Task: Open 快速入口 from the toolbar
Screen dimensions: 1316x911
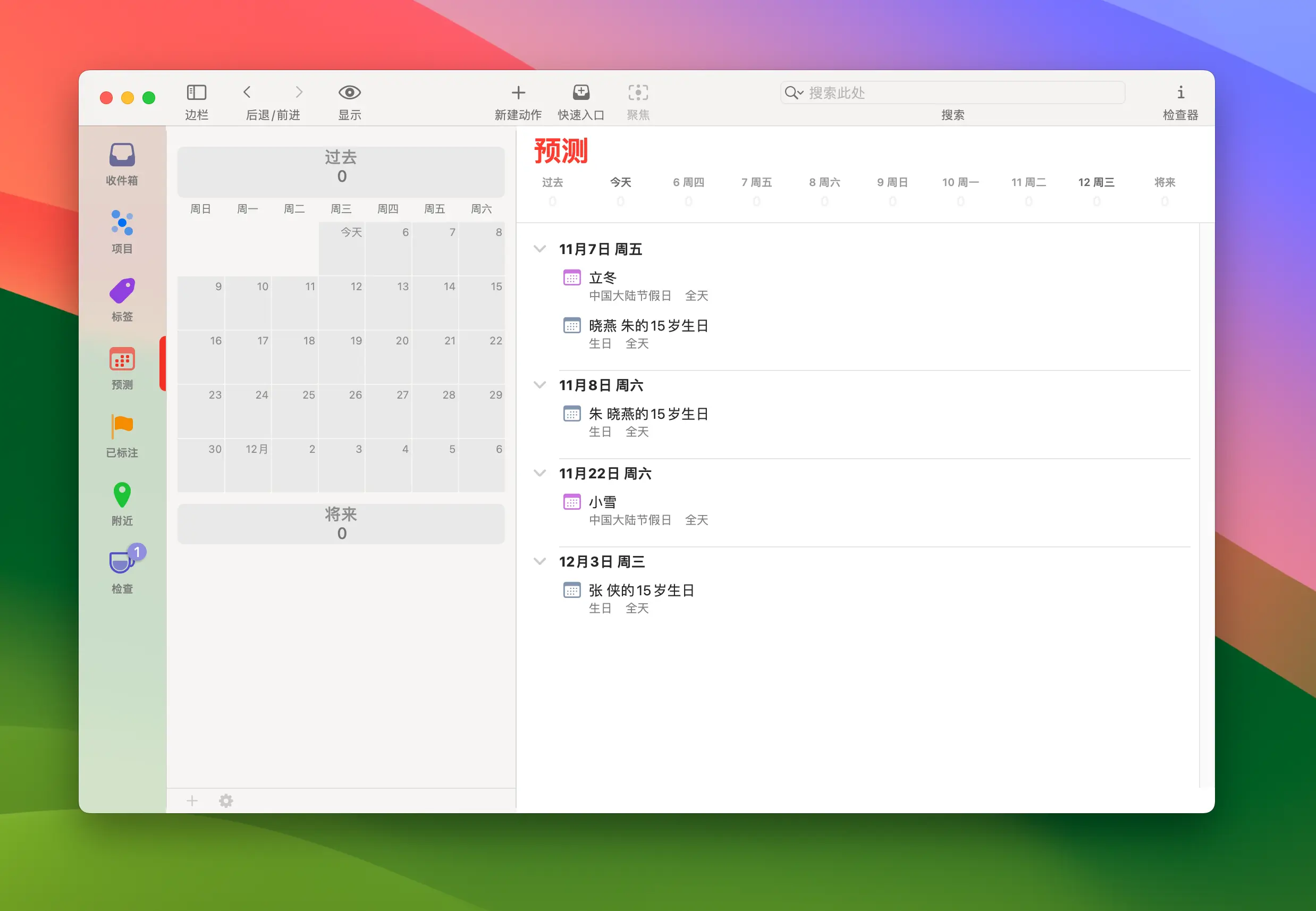Action: pos(580,92)
